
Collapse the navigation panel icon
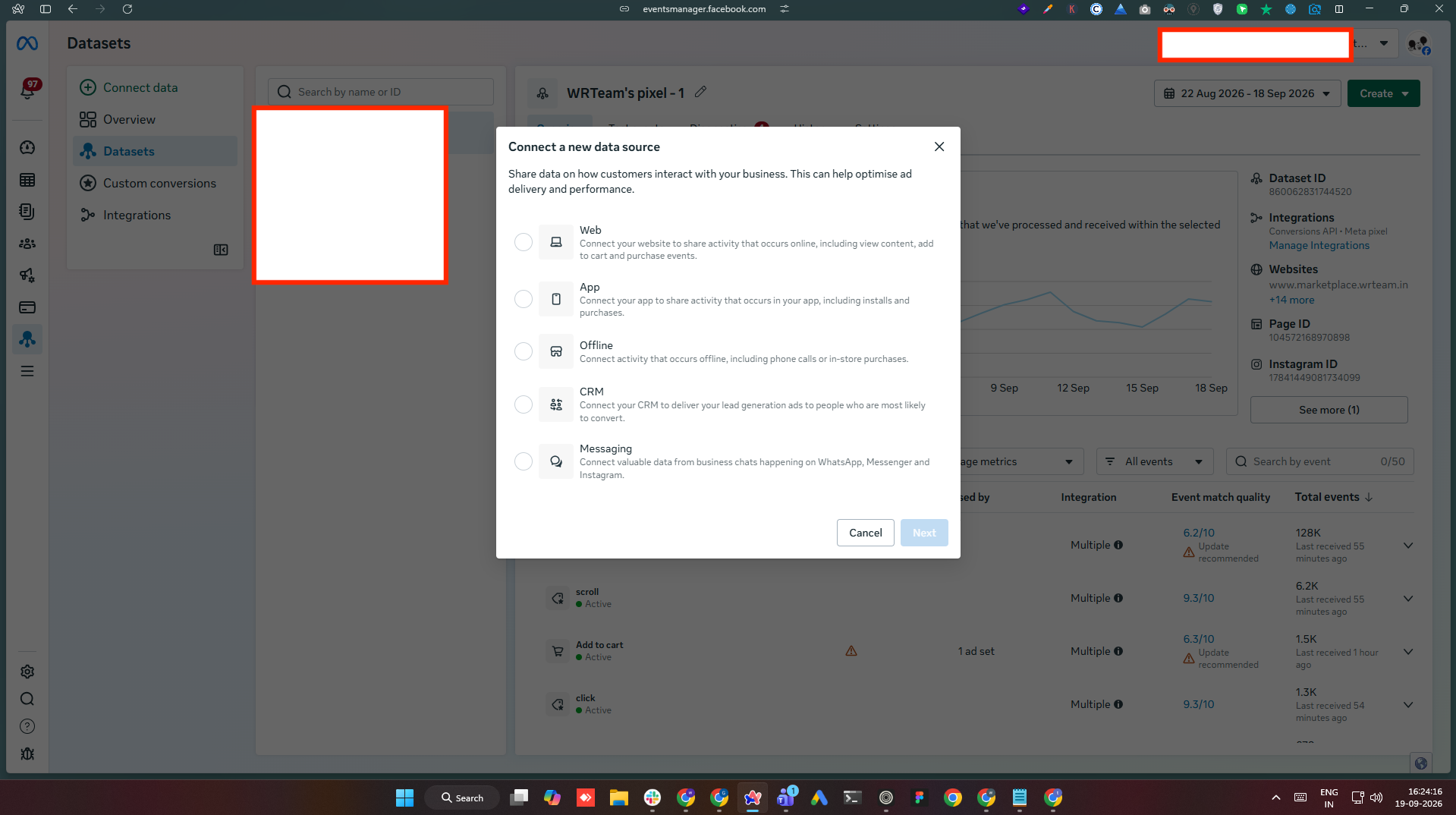pos(221,250)
